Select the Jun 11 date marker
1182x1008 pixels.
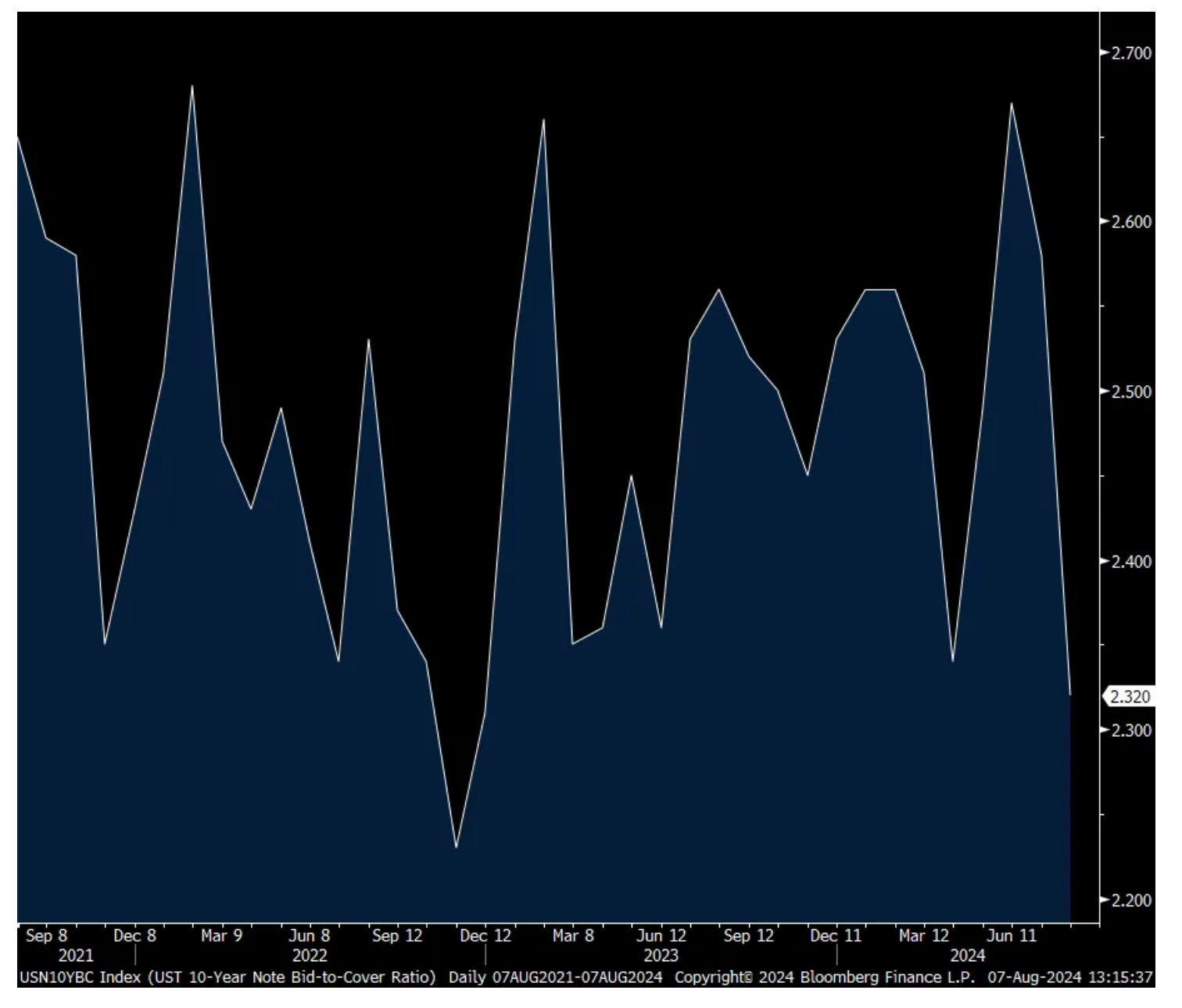[1012, 936]
